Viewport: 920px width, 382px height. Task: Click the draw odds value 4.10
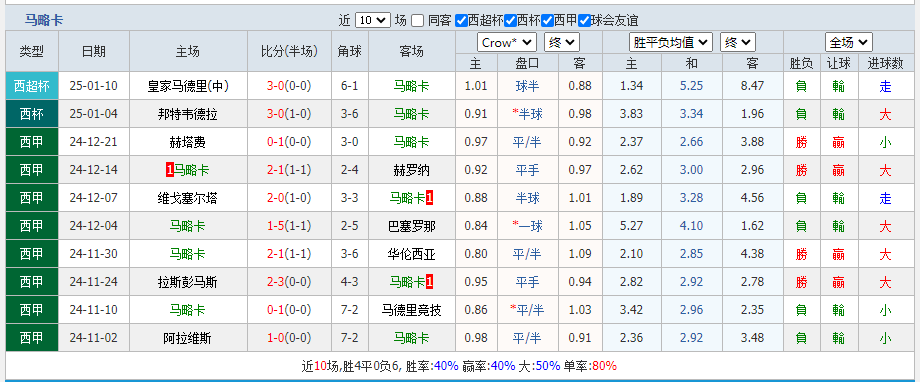tap(692, 226)
